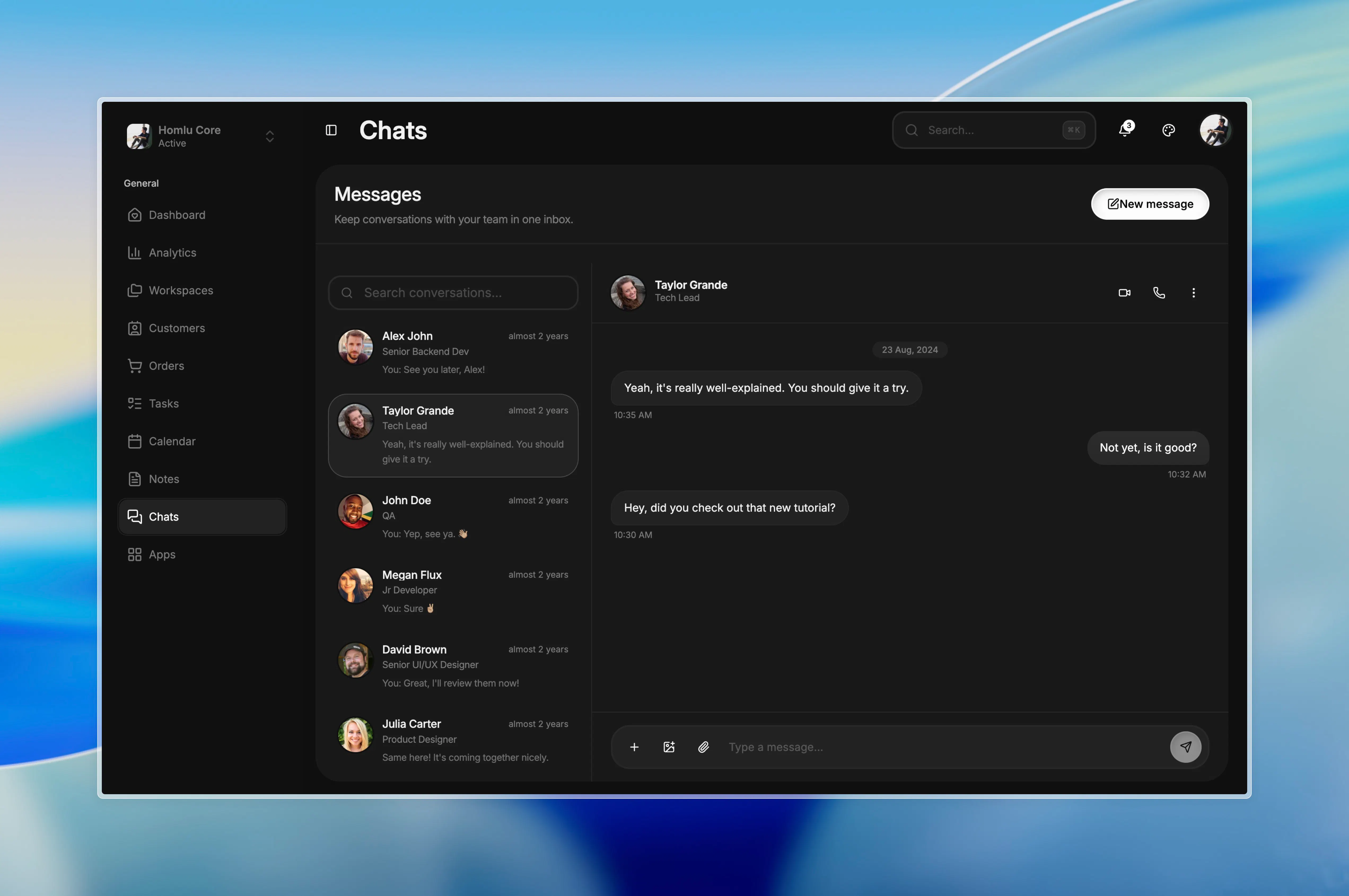
Task: Click "You: See you later, Alex!" preview
Action: (x=433, y=370)
